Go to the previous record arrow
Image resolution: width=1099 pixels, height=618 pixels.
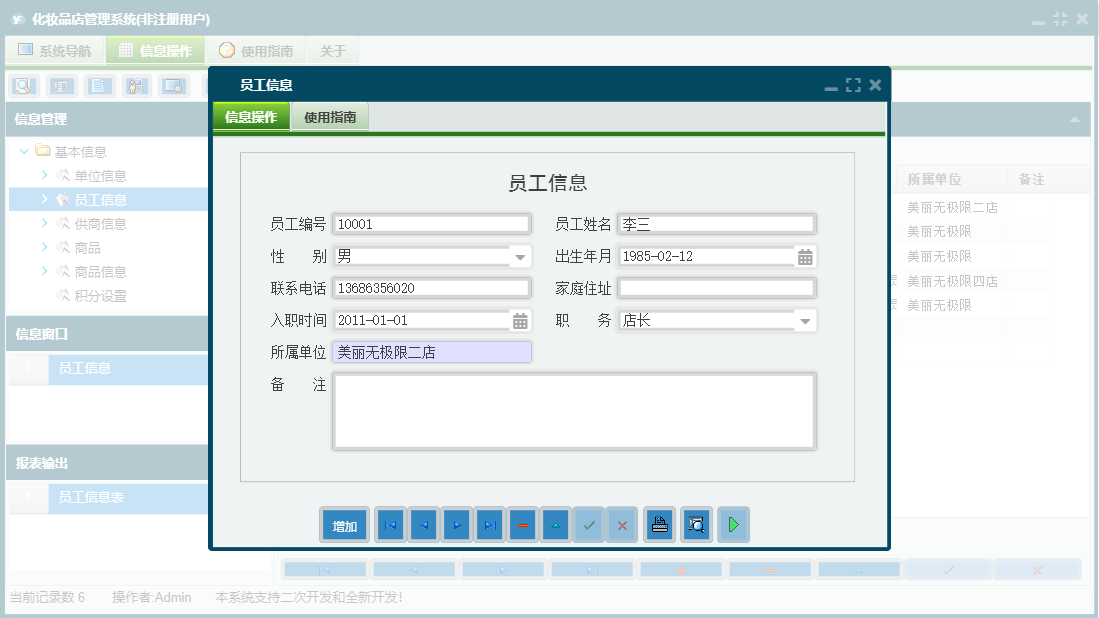pos(423,524)
